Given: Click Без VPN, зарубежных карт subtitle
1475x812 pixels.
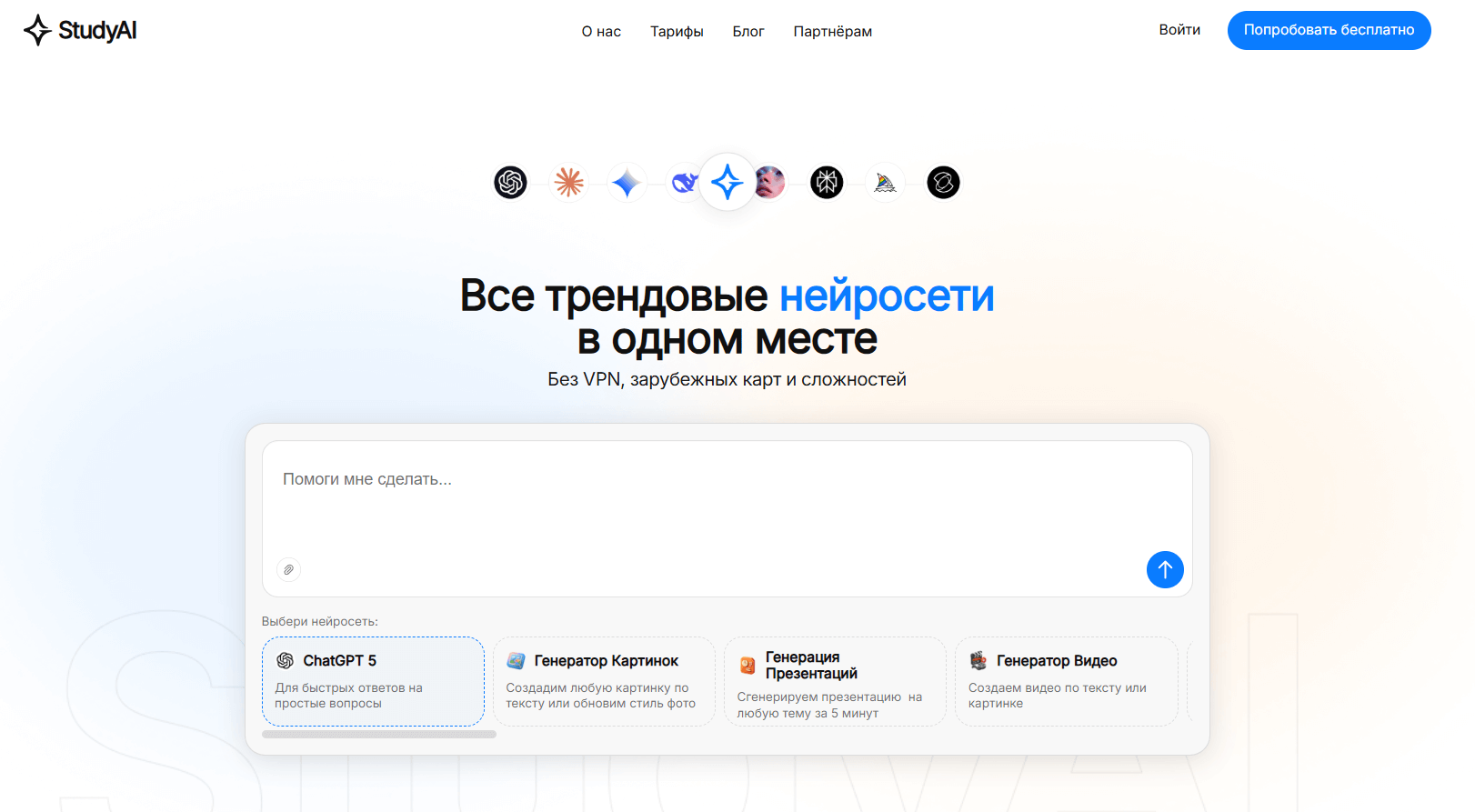Looking at the screenshot, I should (x=727, y=379).
